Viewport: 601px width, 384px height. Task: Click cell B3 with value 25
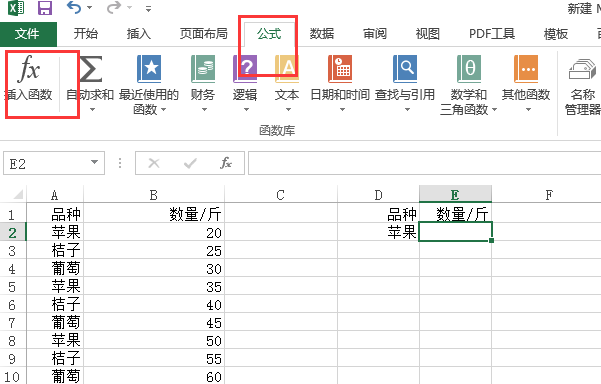click(154, 250)
